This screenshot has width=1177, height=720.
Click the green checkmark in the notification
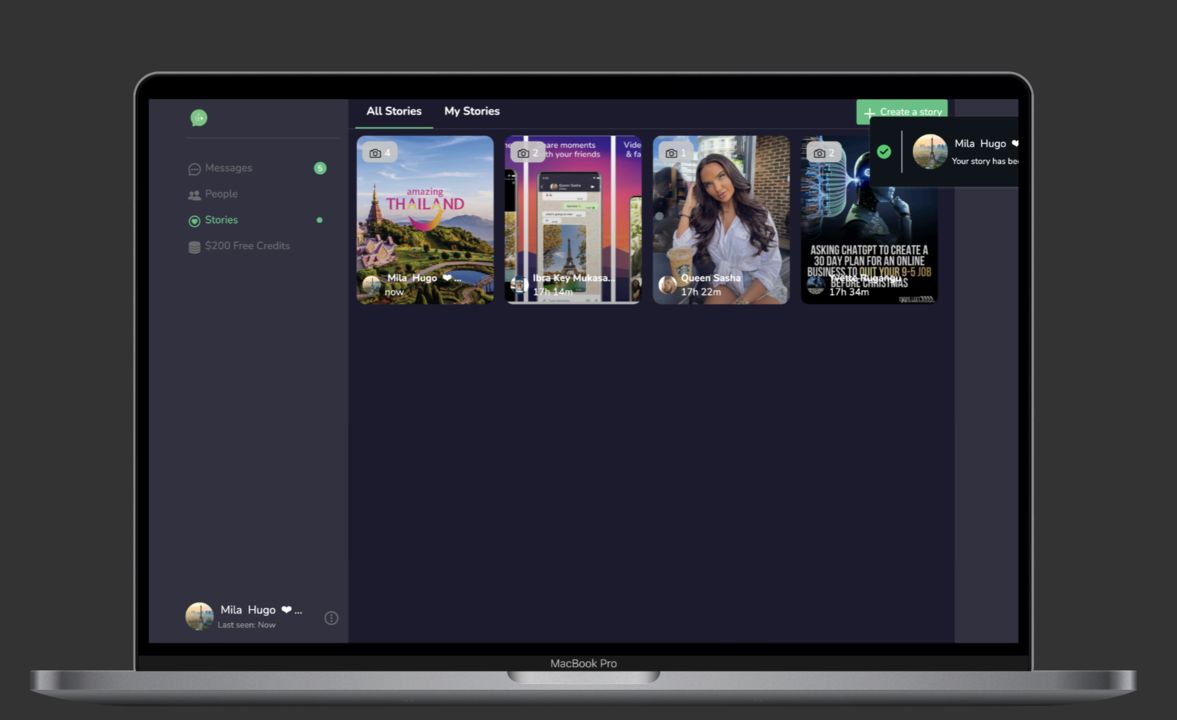pyautogui.click(x=884, y=152)
